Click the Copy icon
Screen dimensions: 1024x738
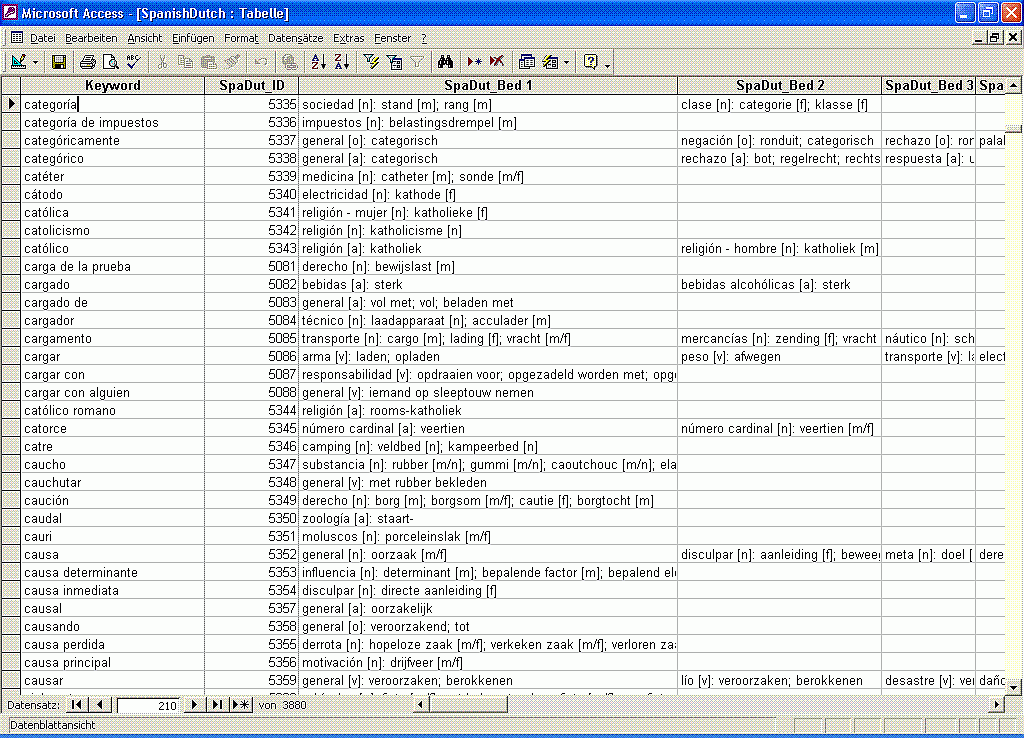click(x=185, y=62)
